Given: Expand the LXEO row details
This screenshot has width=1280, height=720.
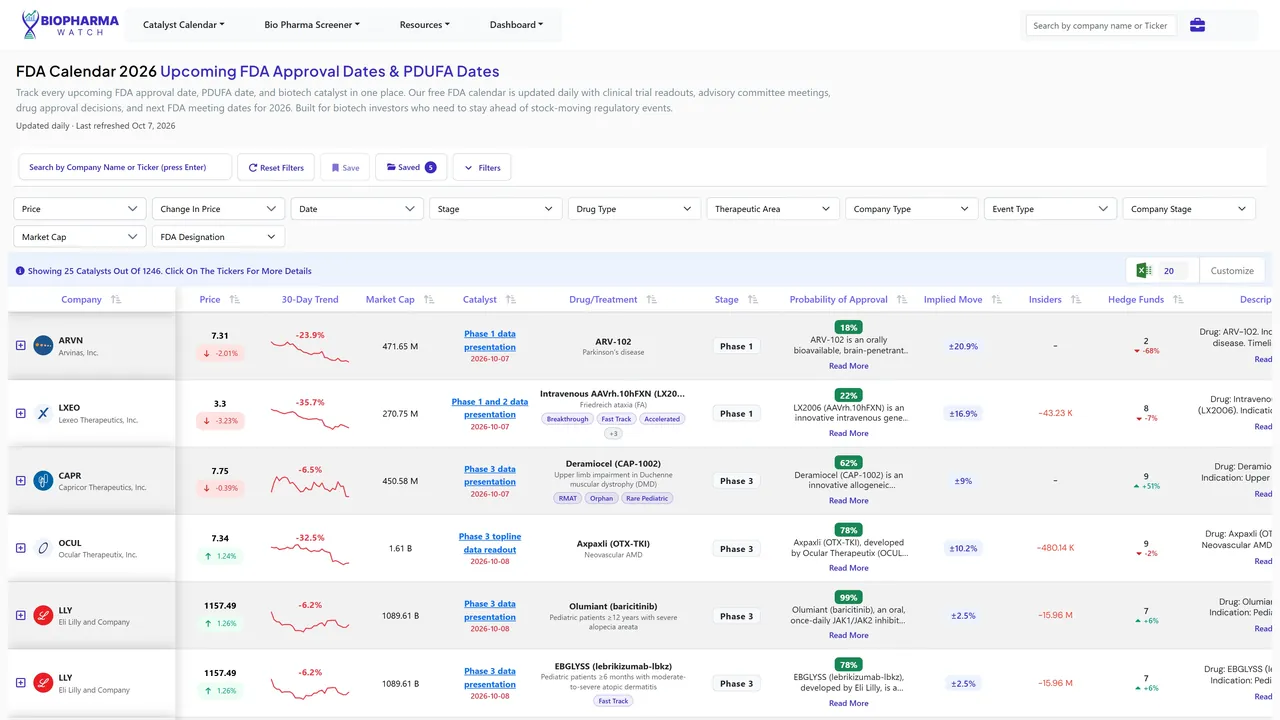Looking at the screenshot, I should tap(21, 413).
